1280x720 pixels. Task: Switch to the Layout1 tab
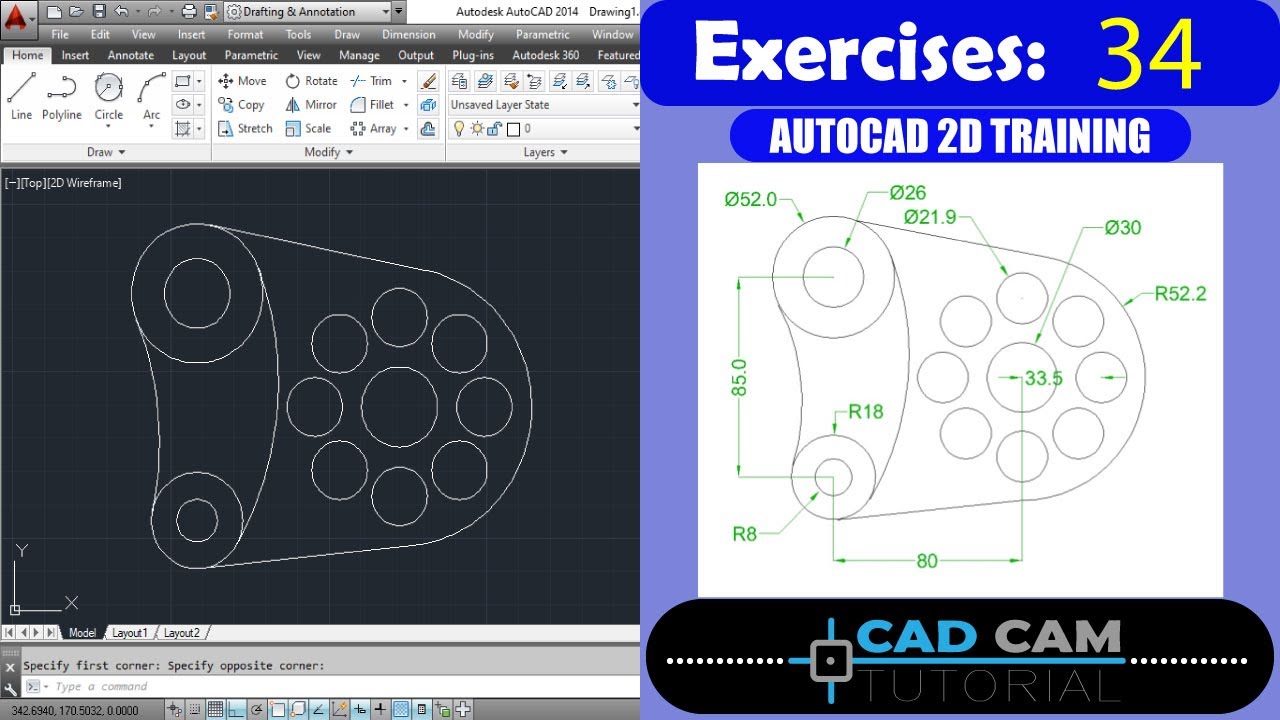tap(129, 633)
